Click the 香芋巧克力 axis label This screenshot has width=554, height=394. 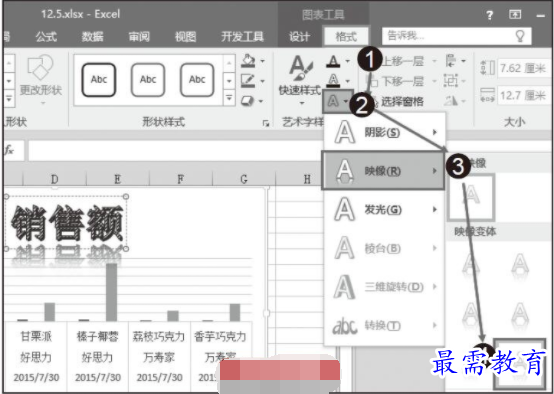point(220,336)
